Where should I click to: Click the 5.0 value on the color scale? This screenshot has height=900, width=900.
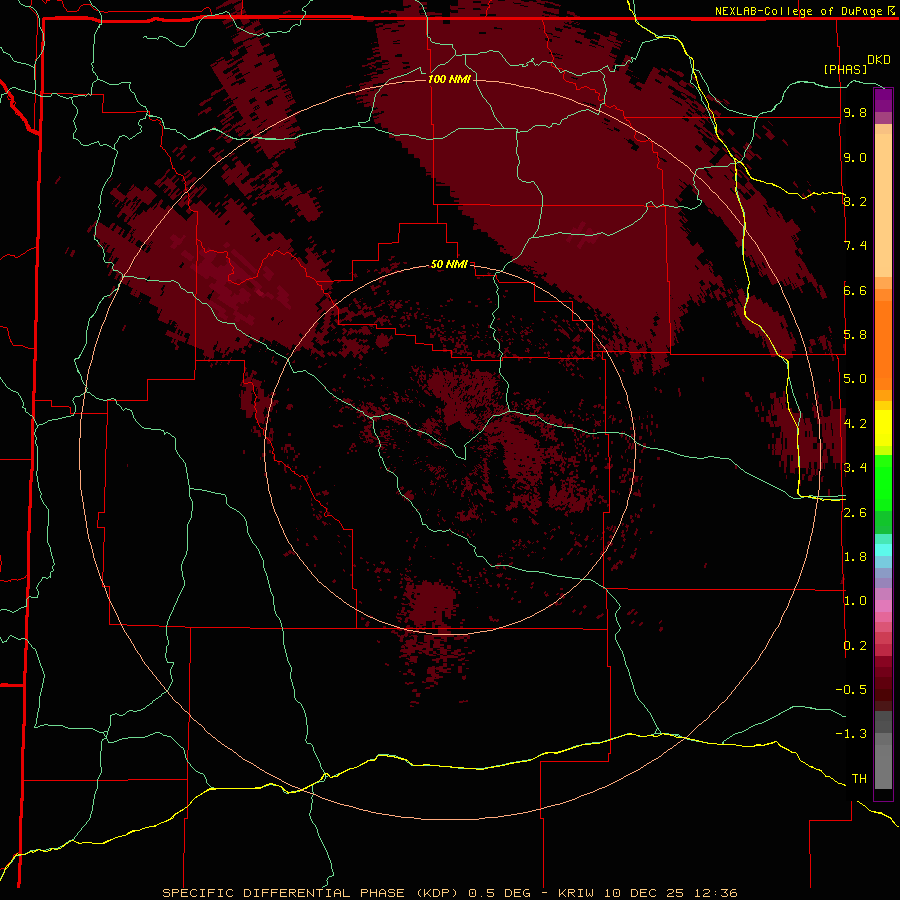click(855, 379)
